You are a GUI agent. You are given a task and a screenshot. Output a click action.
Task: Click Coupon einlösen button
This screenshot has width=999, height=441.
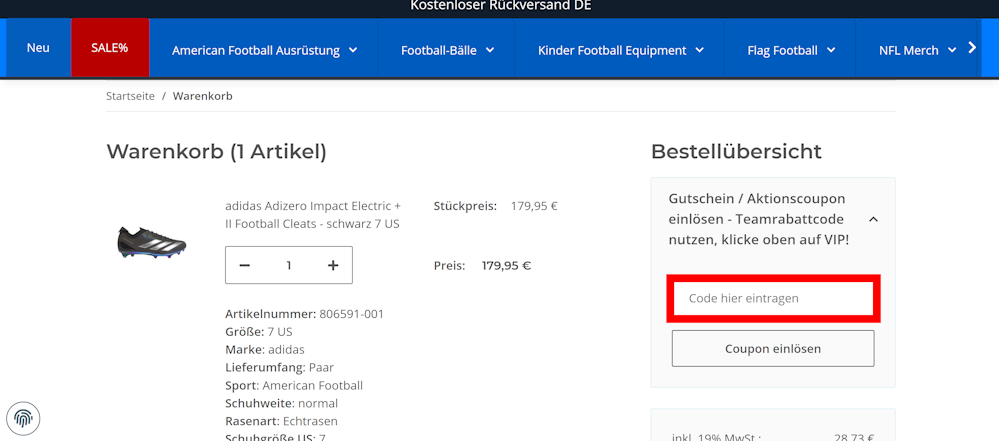(773, 349)
